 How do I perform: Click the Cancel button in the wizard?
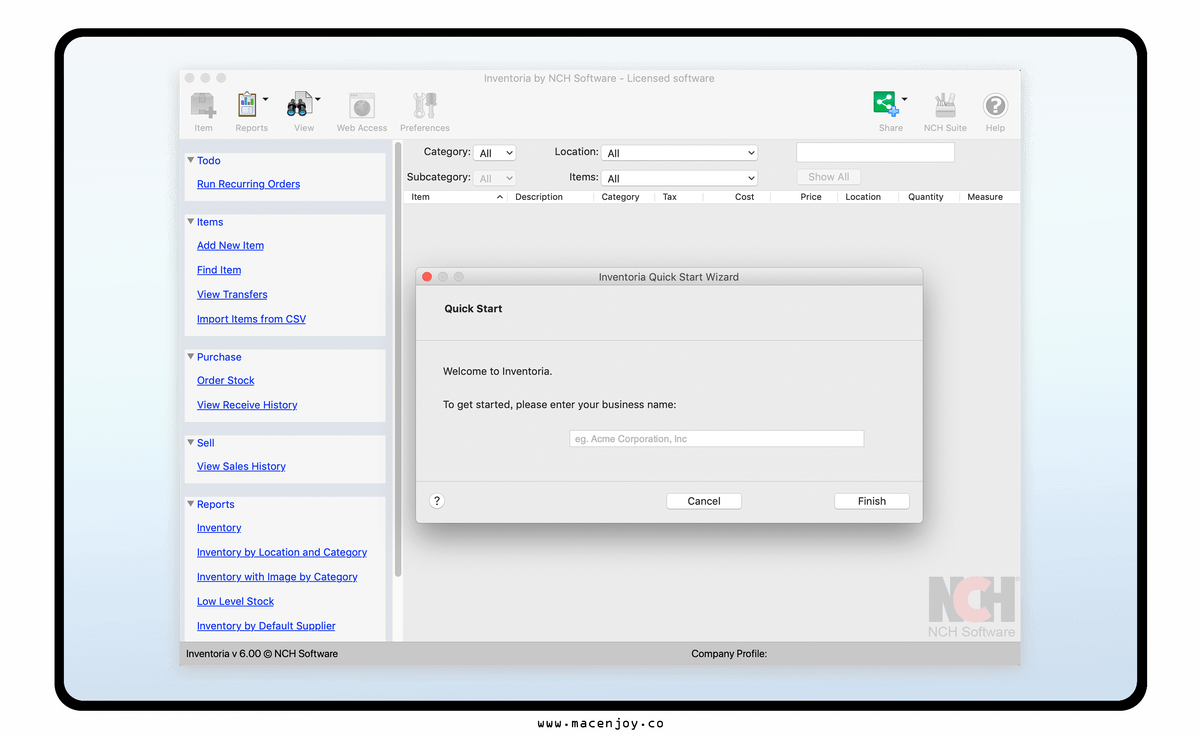[x=704, y=501]
